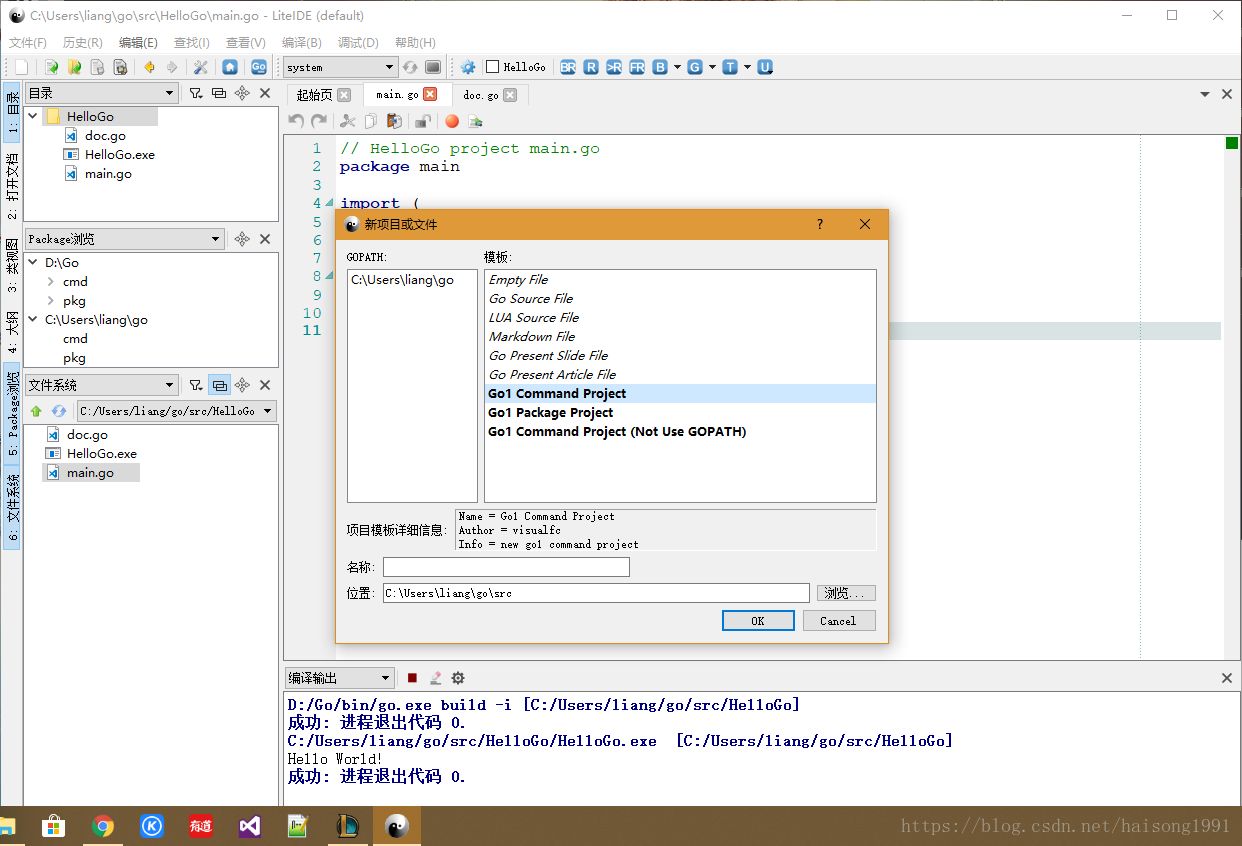
Task: Open the B build options dropdown arrow
Action: 677,67
